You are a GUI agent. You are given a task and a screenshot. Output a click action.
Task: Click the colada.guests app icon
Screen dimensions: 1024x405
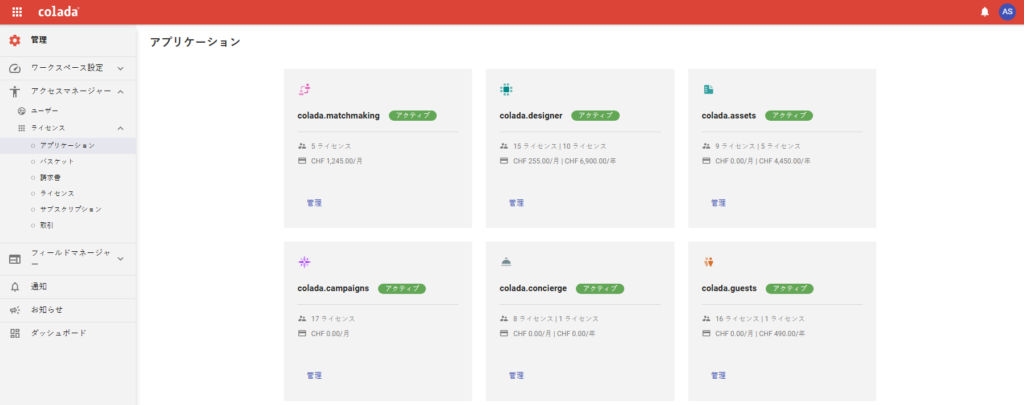coord(708,262)
